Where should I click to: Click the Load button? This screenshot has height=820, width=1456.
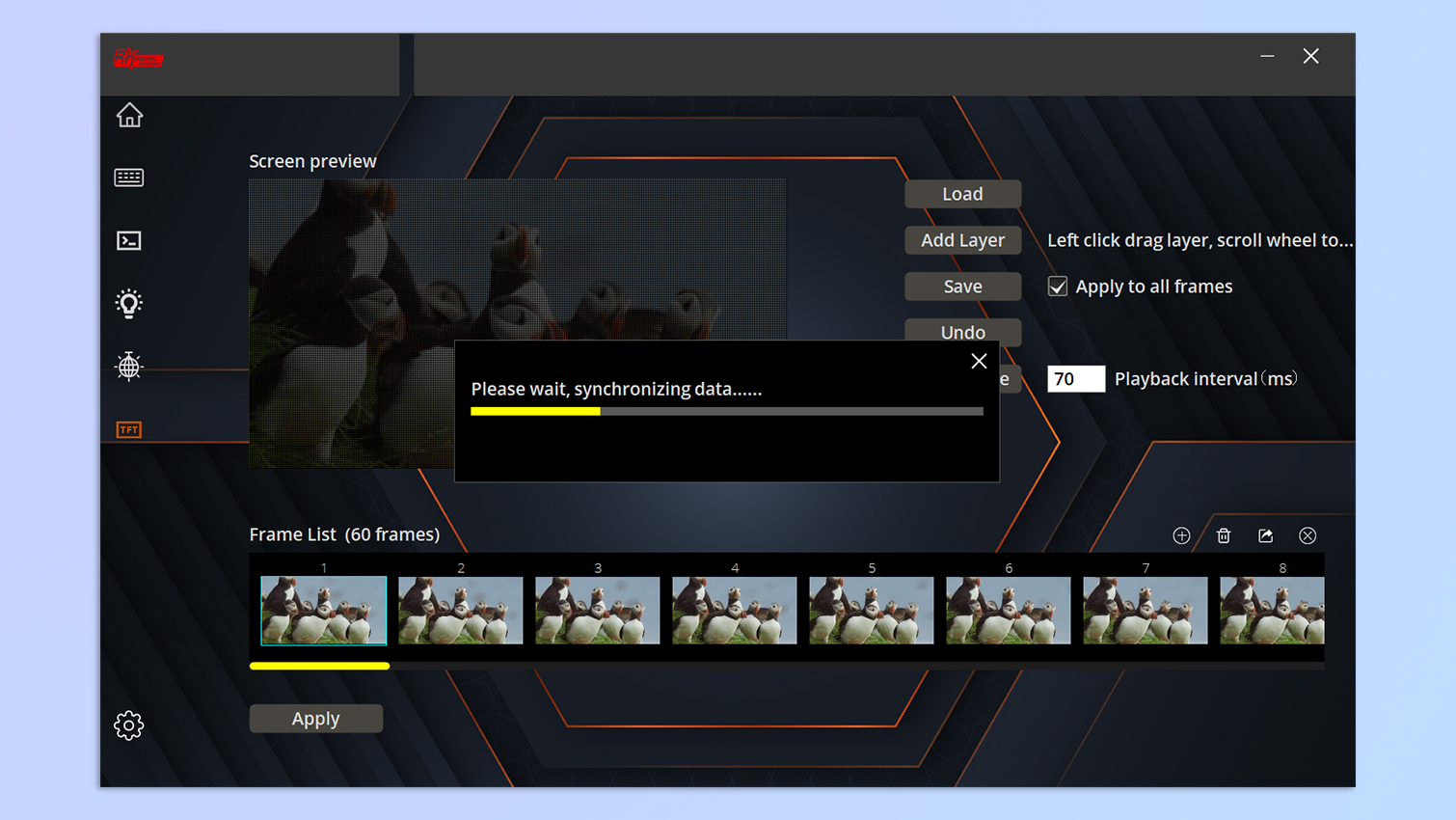pyautogui.click(x=962, y=194)
